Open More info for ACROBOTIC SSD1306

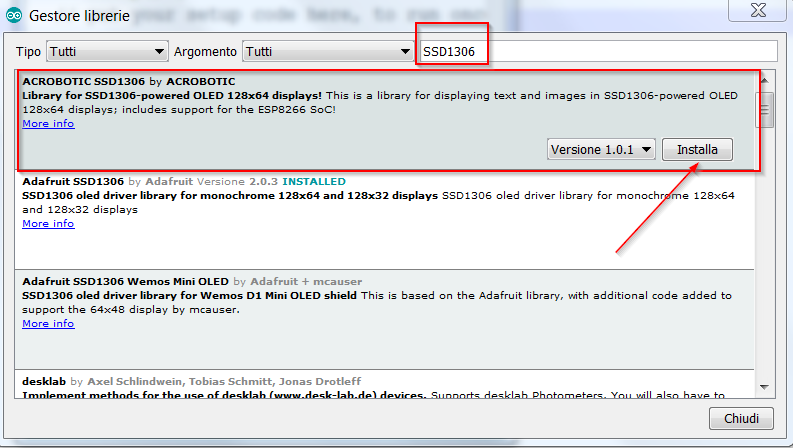coord(48,124)
